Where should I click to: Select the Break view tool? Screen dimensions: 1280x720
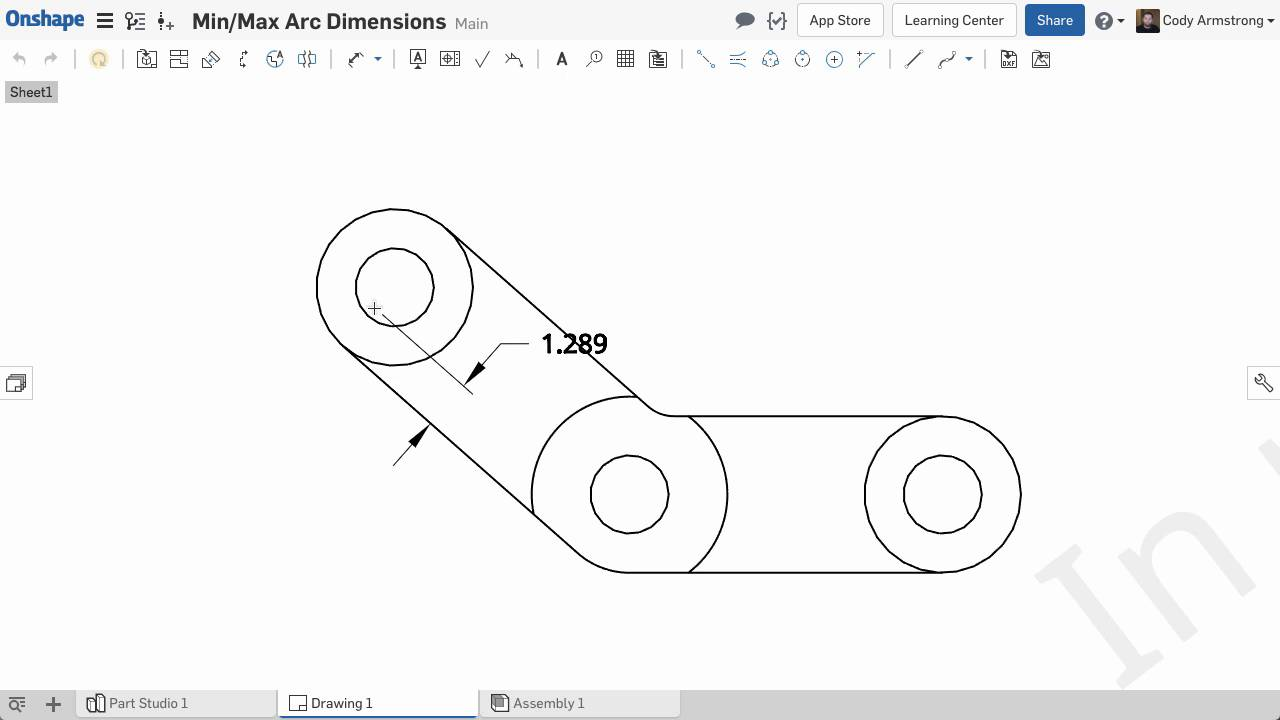(307, 60)
